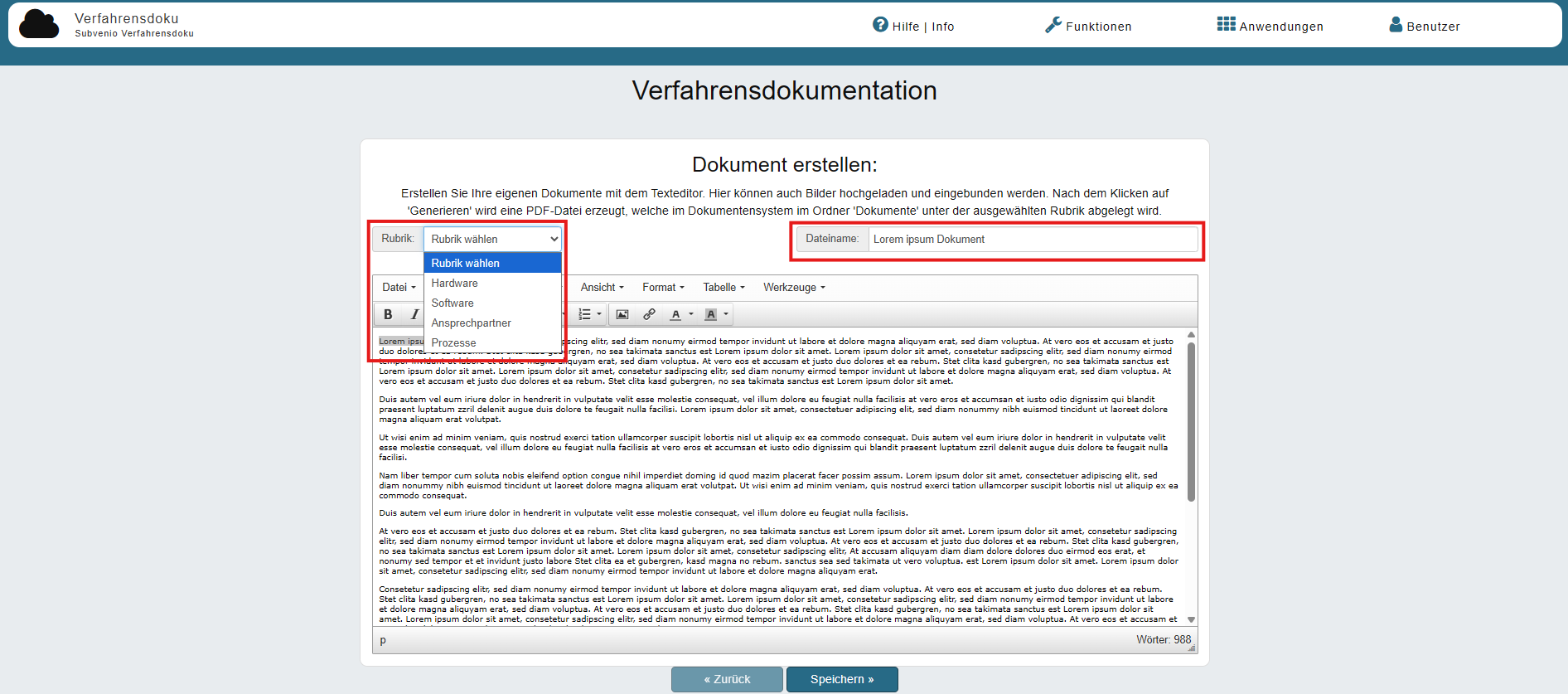Open the background color picker arrow
The height and width of the screenshot is (694, 1568).
click(x=726, y=314)
